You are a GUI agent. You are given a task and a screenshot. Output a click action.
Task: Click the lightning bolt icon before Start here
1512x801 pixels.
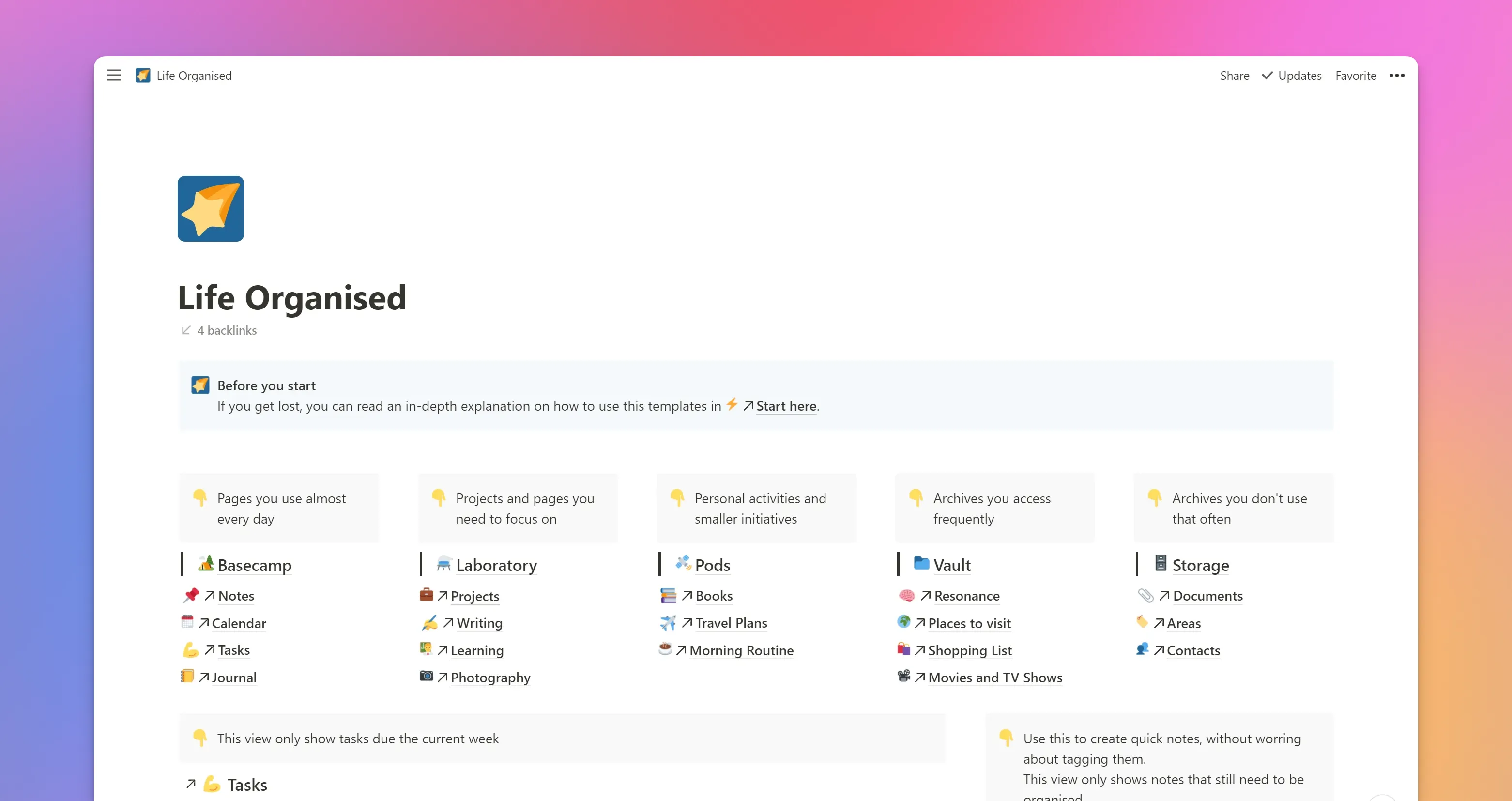732,404
